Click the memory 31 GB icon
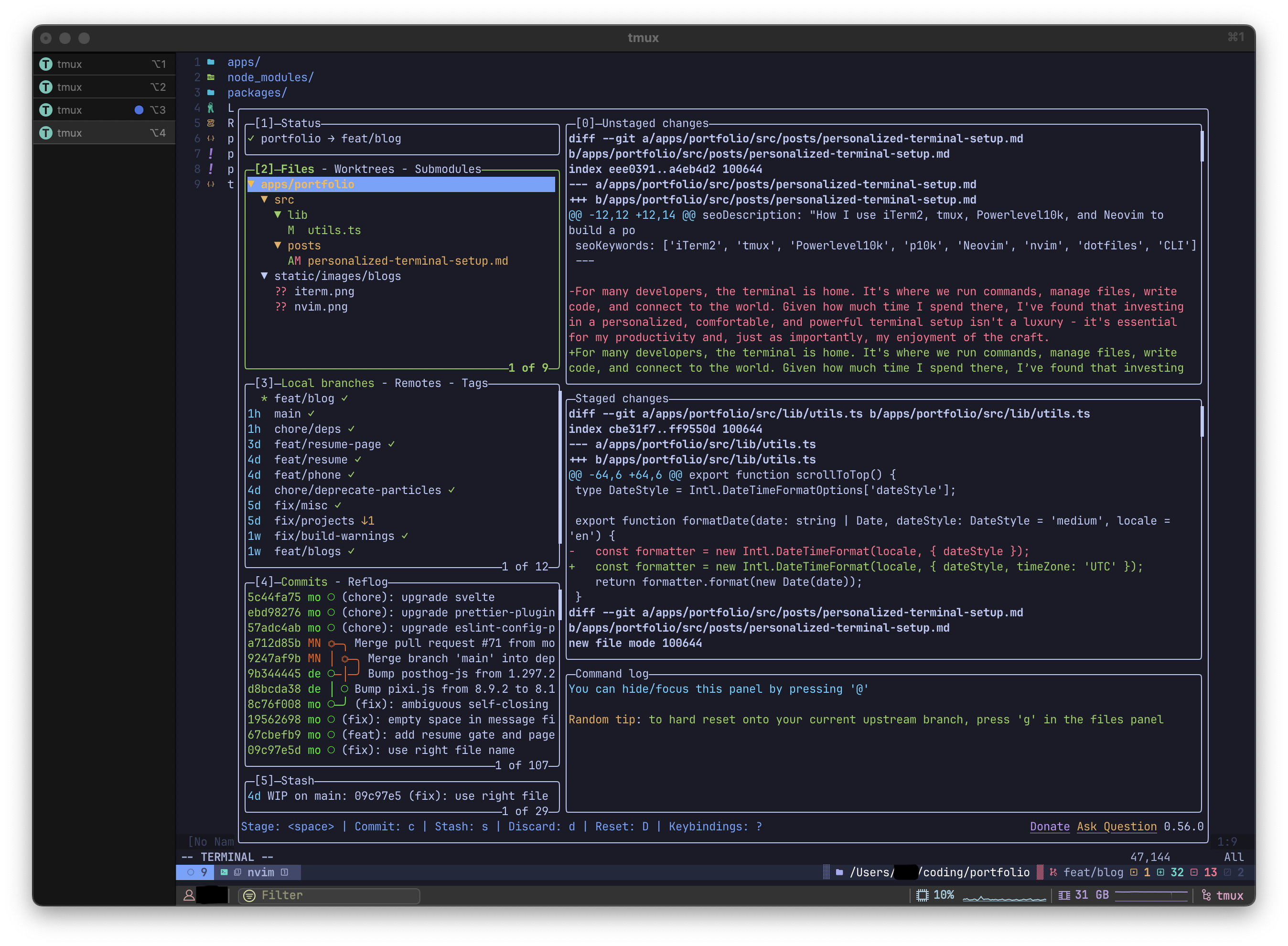The width and height of the screenshot is (1288, 946). pyautogui.click(x=1064, y=896)
